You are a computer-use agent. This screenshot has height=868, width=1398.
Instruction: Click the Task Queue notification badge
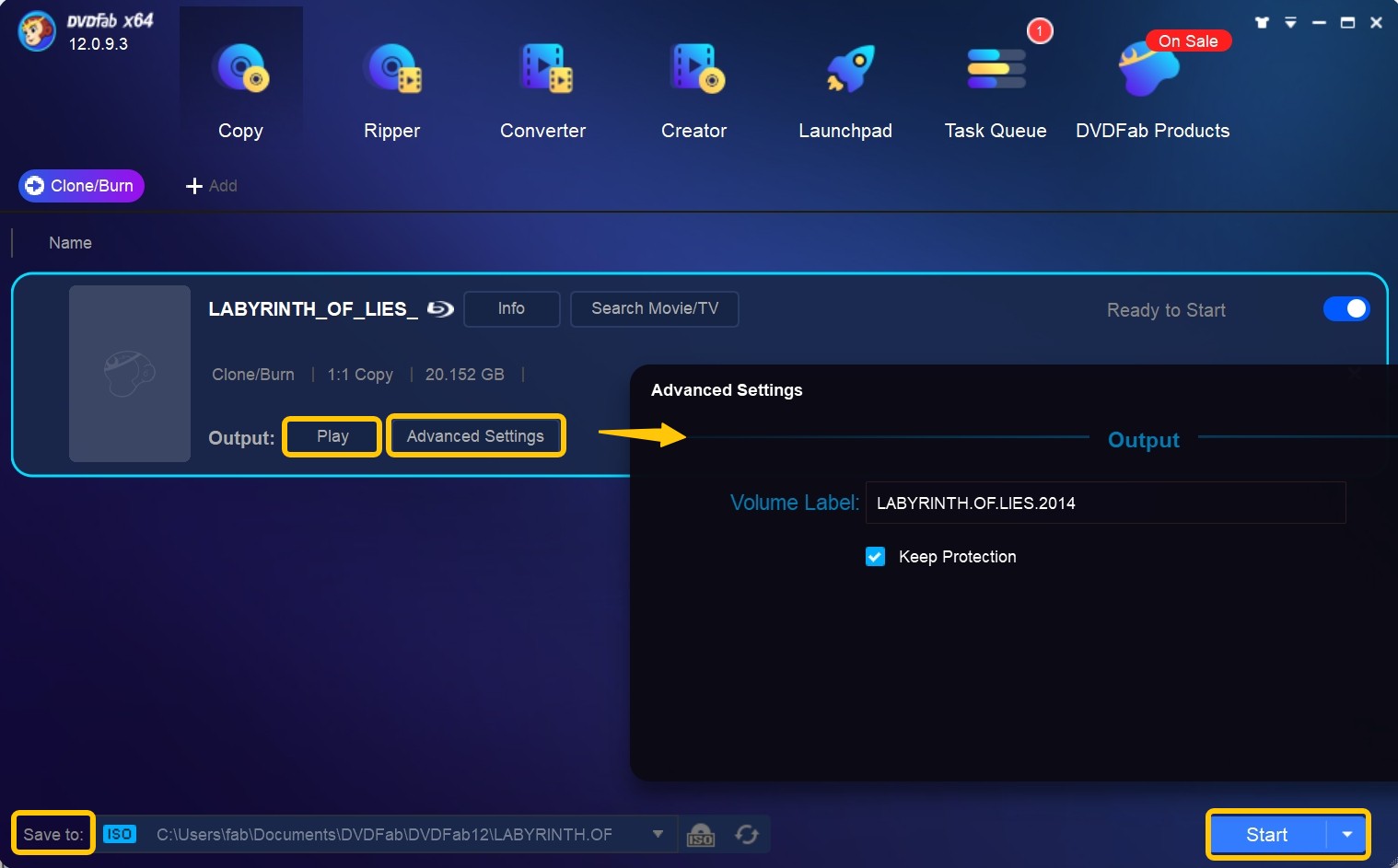pyautogui.click(x=1040, y=31)
